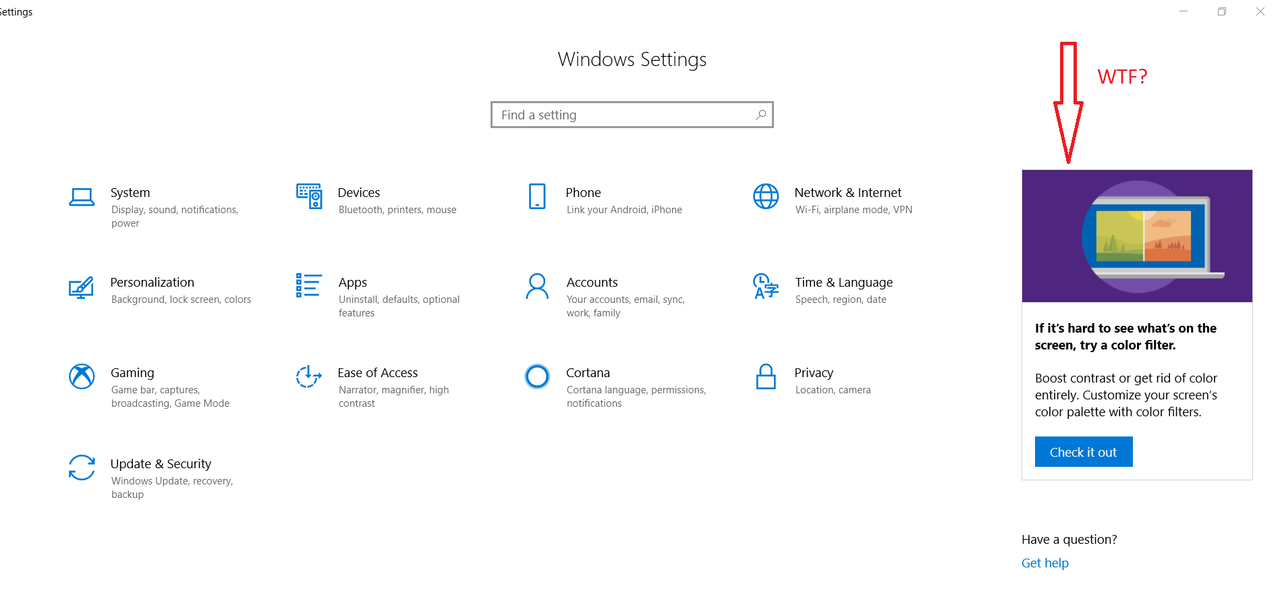Viewport: 1280px width, 597px height.
Task: Click the Devices category title
Action: [359, 193]
